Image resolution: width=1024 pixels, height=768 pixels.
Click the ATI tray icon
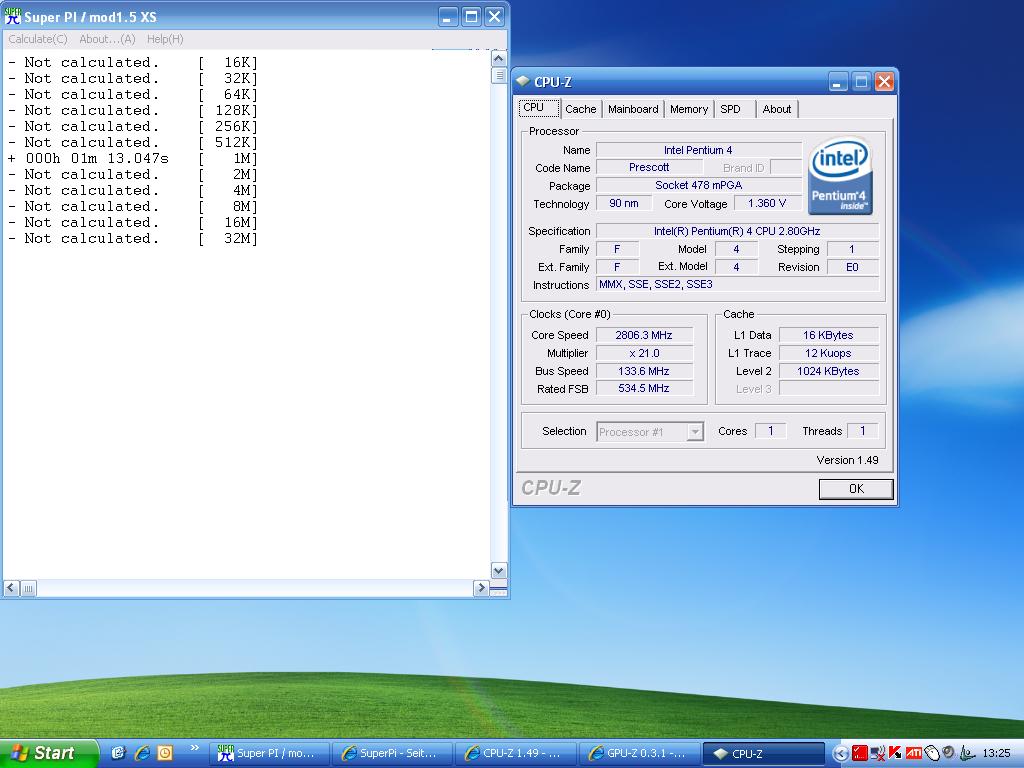point(914,753)
